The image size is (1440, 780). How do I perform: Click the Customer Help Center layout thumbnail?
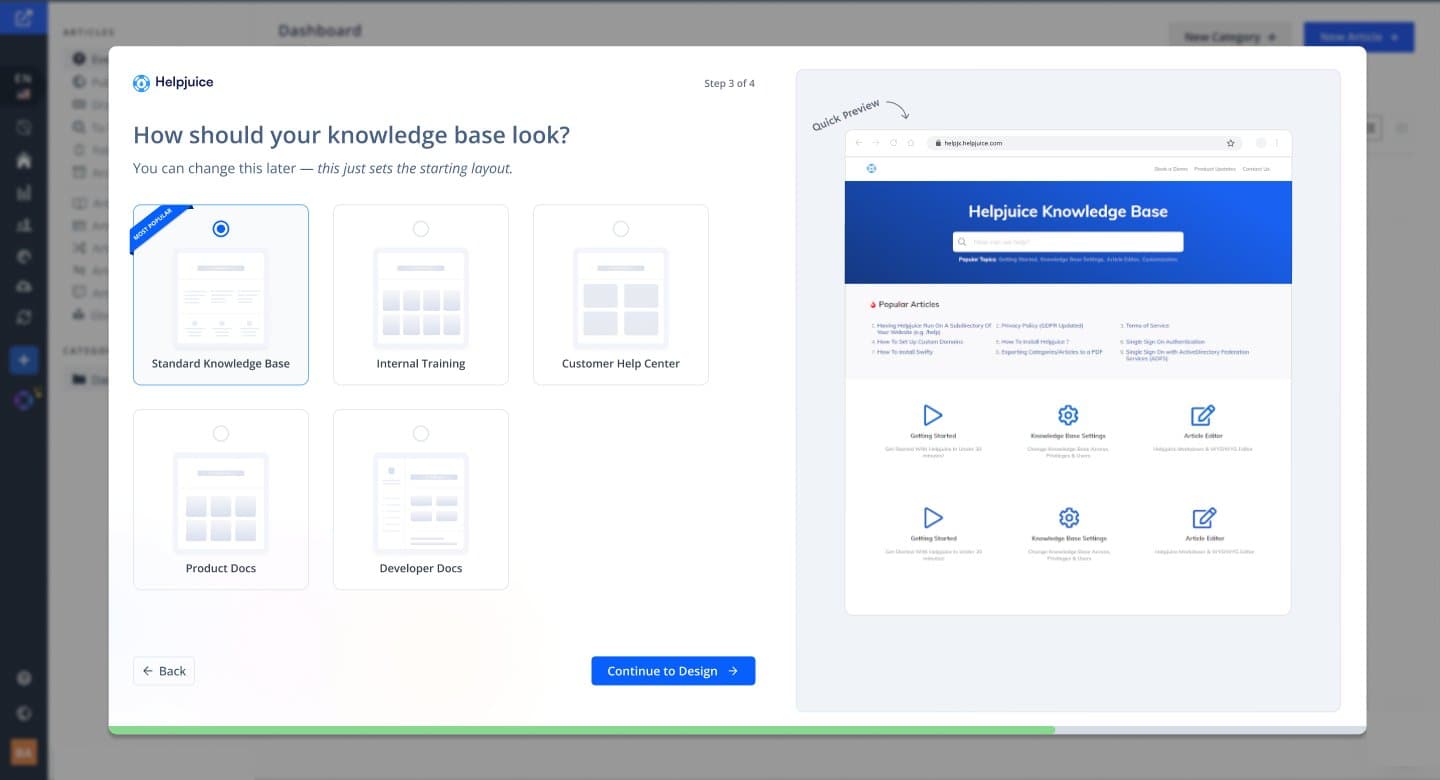621,298
